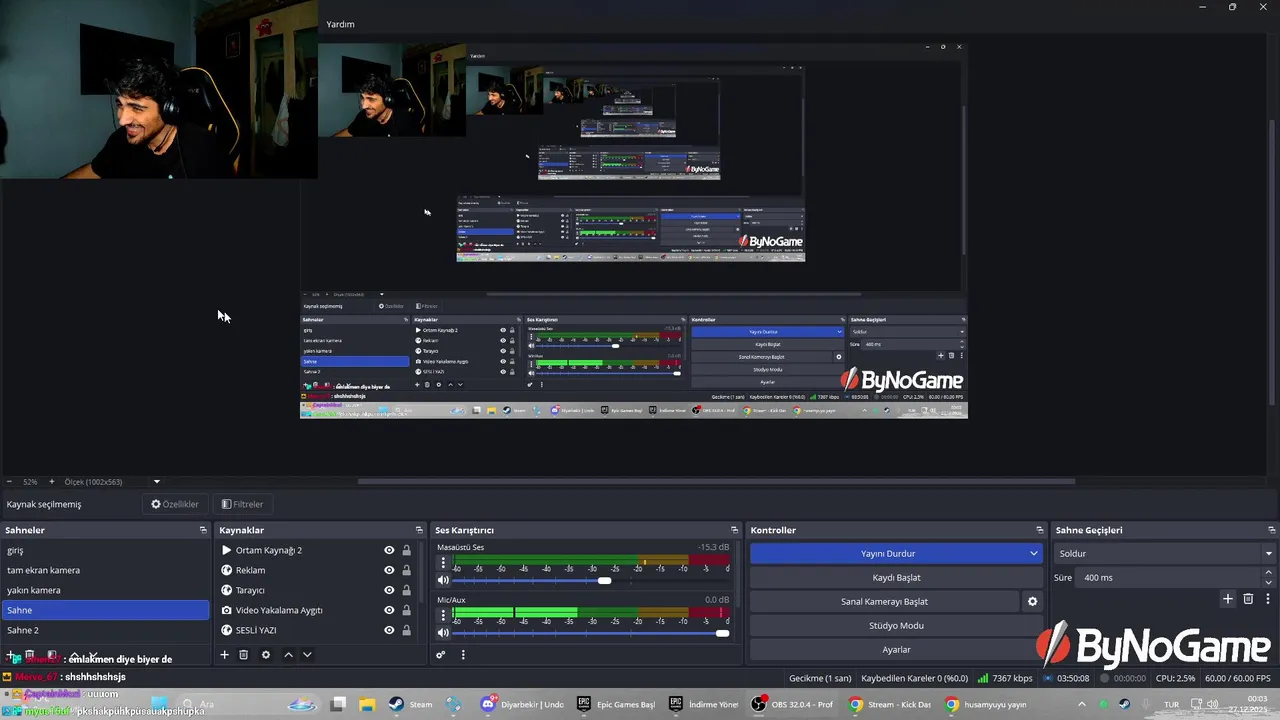Open Mic/Aux three-dot options
This screenshot has width=1280, height=720.
pos(443,615)
